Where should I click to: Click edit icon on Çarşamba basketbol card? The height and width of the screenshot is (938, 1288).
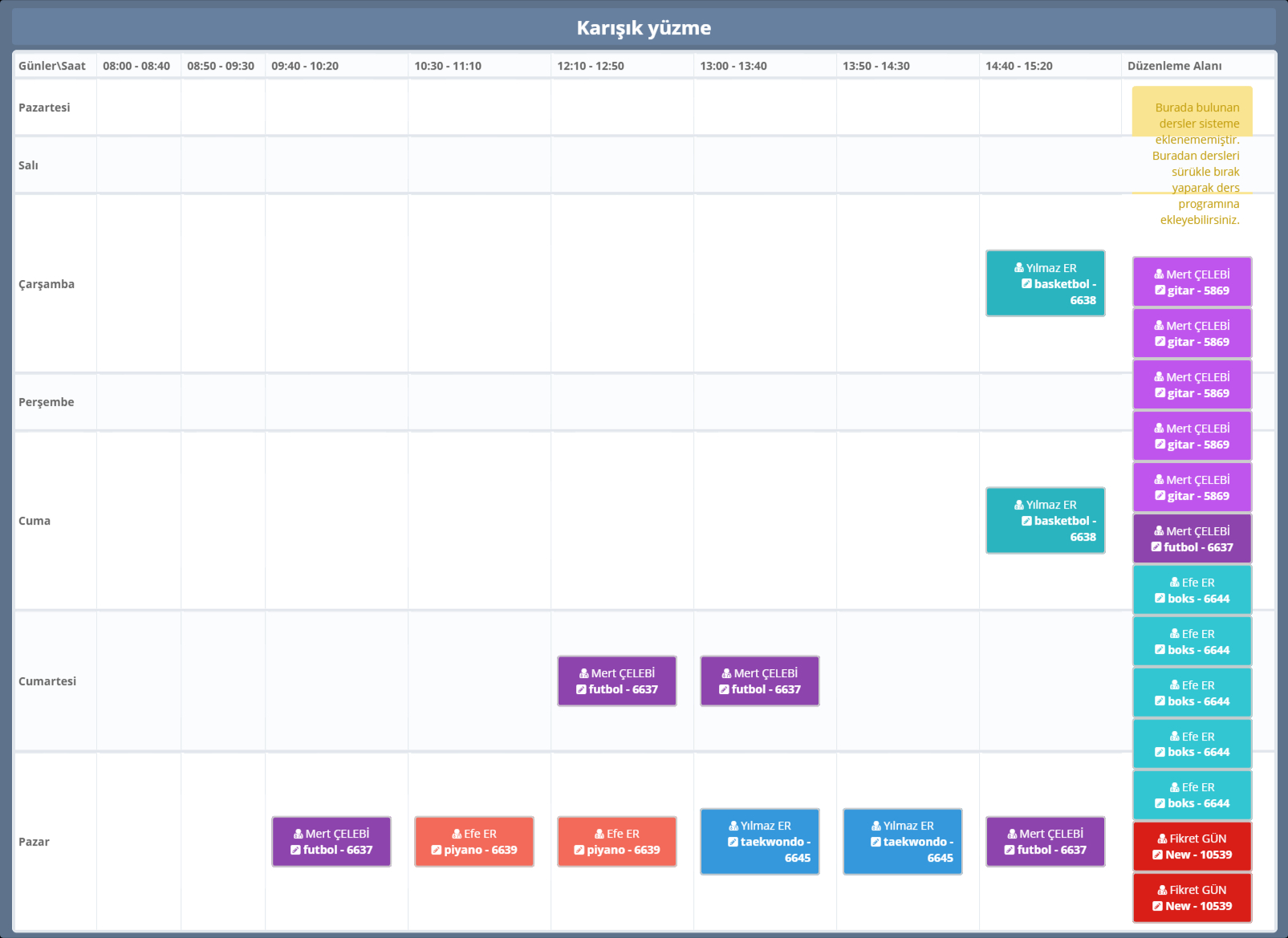click(1026, 284)
